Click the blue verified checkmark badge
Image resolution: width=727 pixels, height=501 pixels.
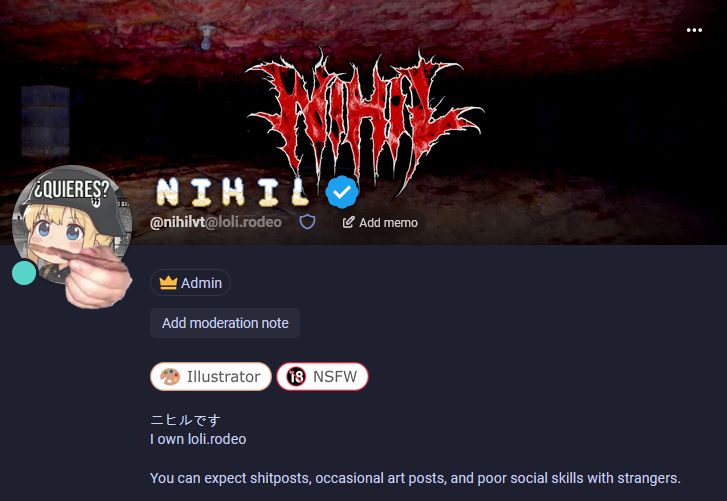pyautogui.click(x=342, y=192)
